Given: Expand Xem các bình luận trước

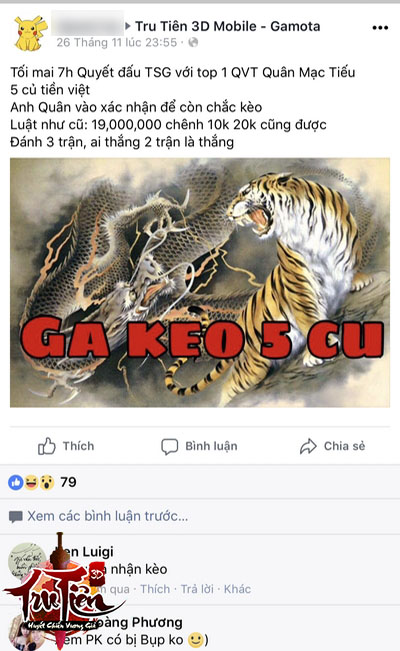Looking at the screenshot, I should [108, 516].
